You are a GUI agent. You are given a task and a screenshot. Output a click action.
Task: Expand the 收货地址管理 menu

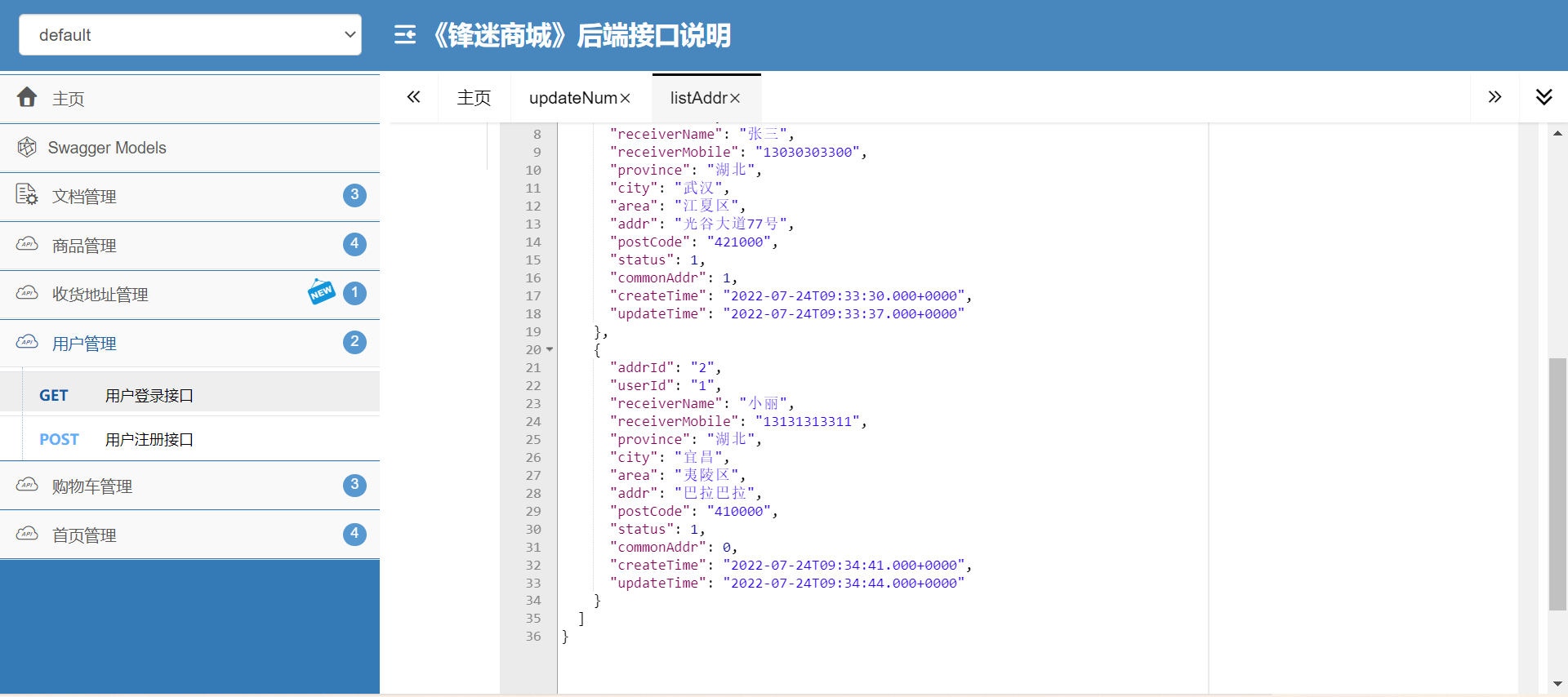189,295
